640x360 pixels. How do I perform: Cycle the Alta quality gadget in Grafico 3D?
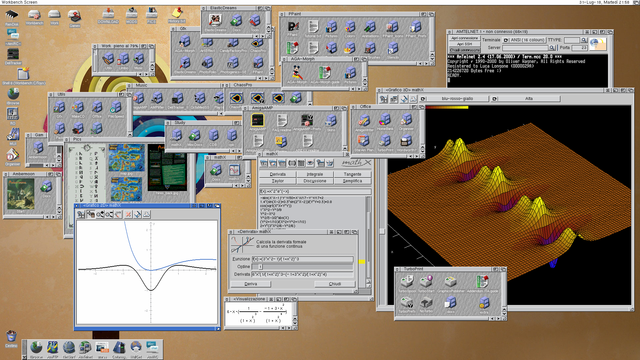[526, 99]
